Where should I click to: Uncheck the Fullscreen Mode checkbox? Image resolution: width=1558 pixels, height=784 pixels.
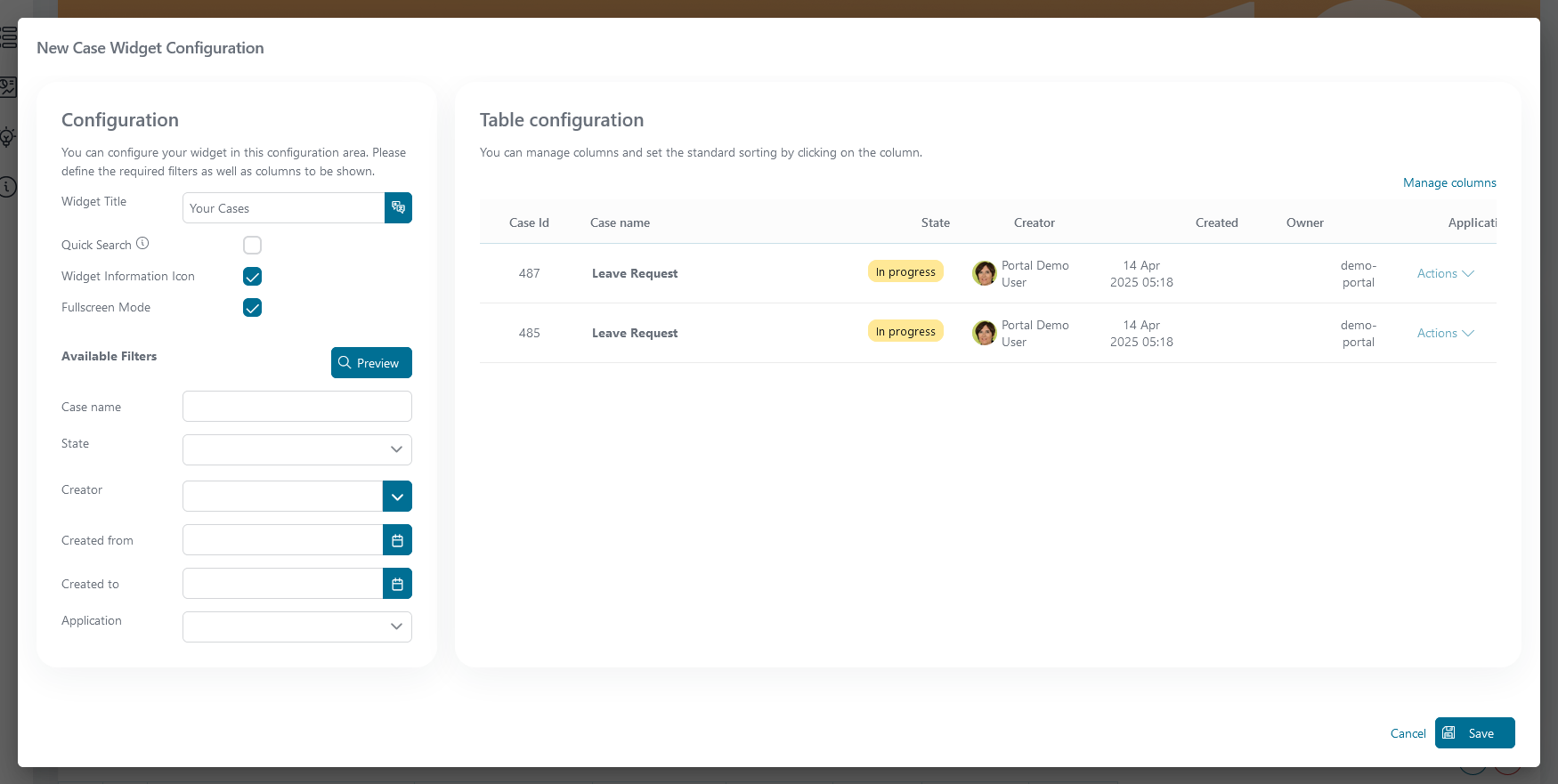[252, 307]
